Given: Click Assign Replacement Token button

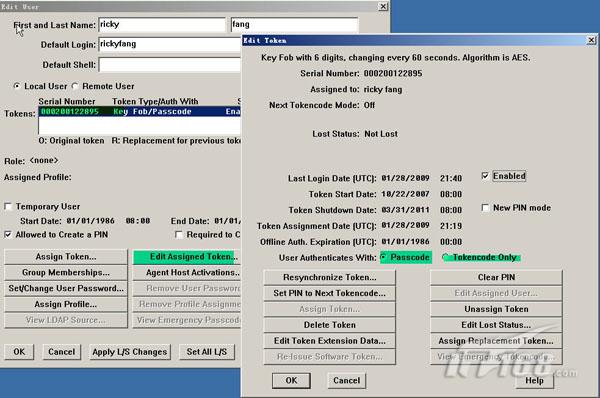Looking at the screenshot, I should pos(496,341).
